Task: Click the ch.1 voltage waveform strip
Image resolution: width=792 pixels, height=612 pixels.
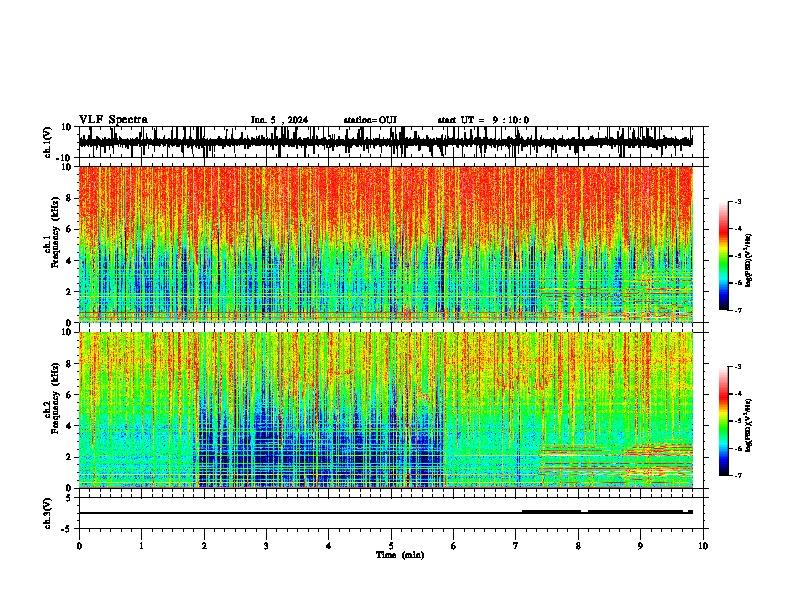Action: [x=386, y=142]
